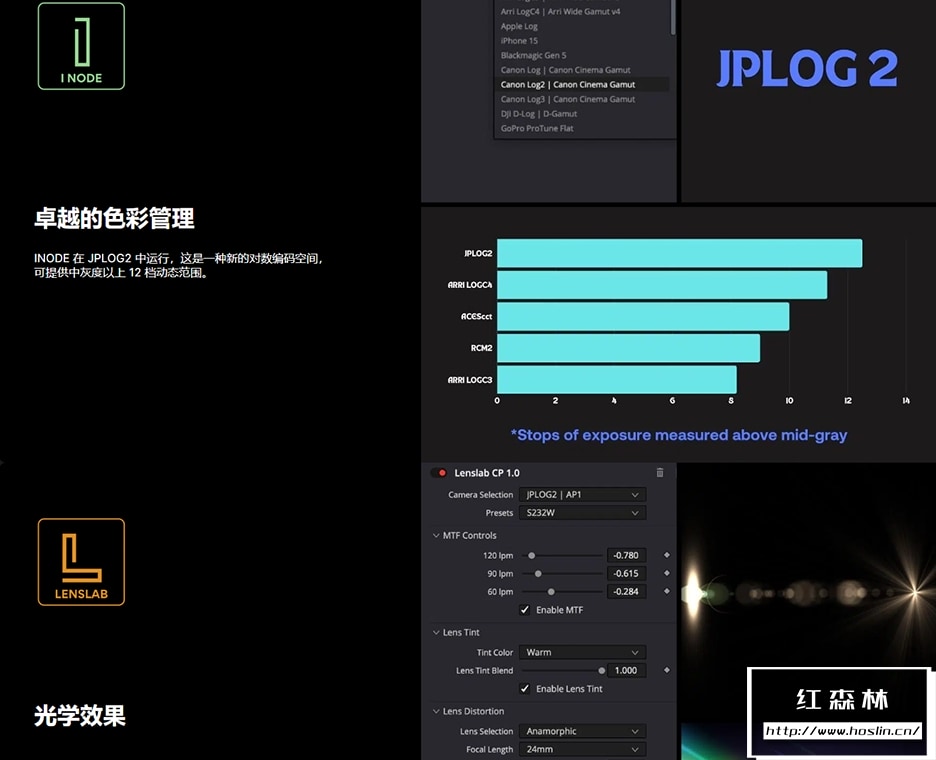Open the Camera Selection dropdown
This screenshot has width=936, height=760.
[582, 494]
